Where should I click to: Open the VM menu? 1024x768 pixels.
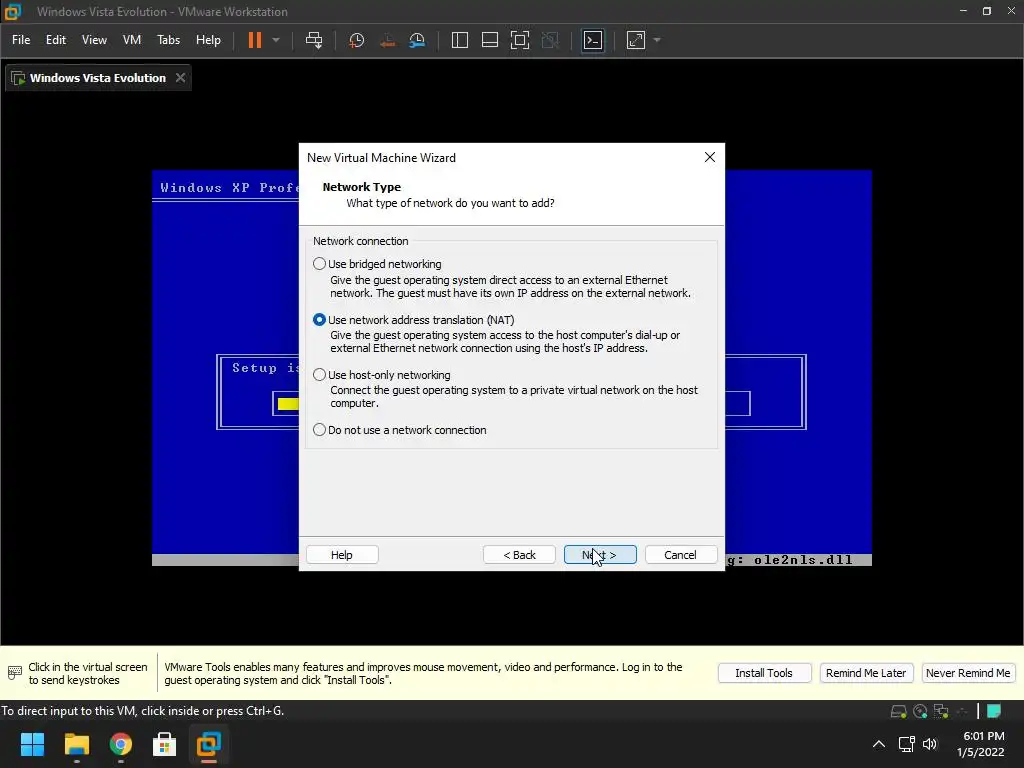(132, 40)
